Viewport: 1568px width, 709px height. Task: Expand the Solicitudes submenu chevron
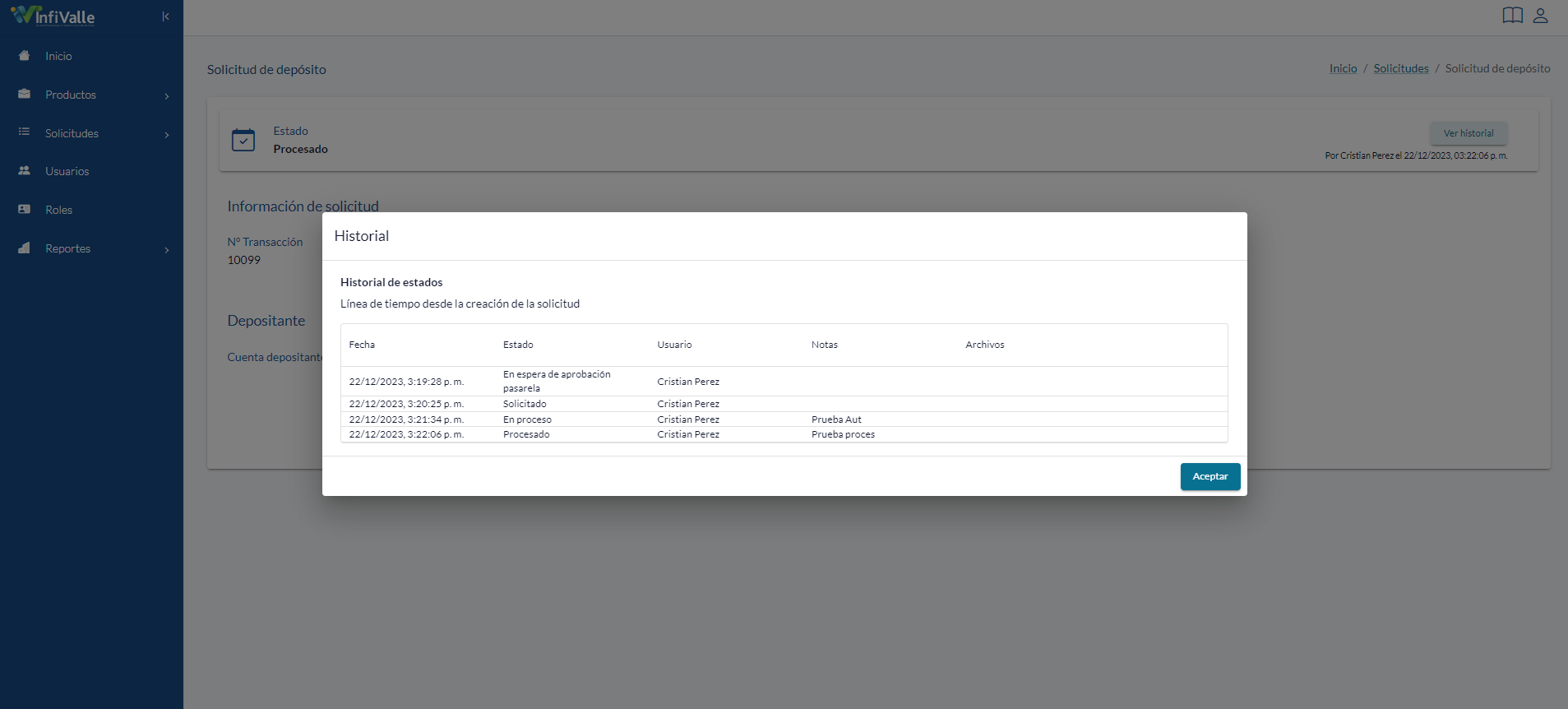[167, 135]
